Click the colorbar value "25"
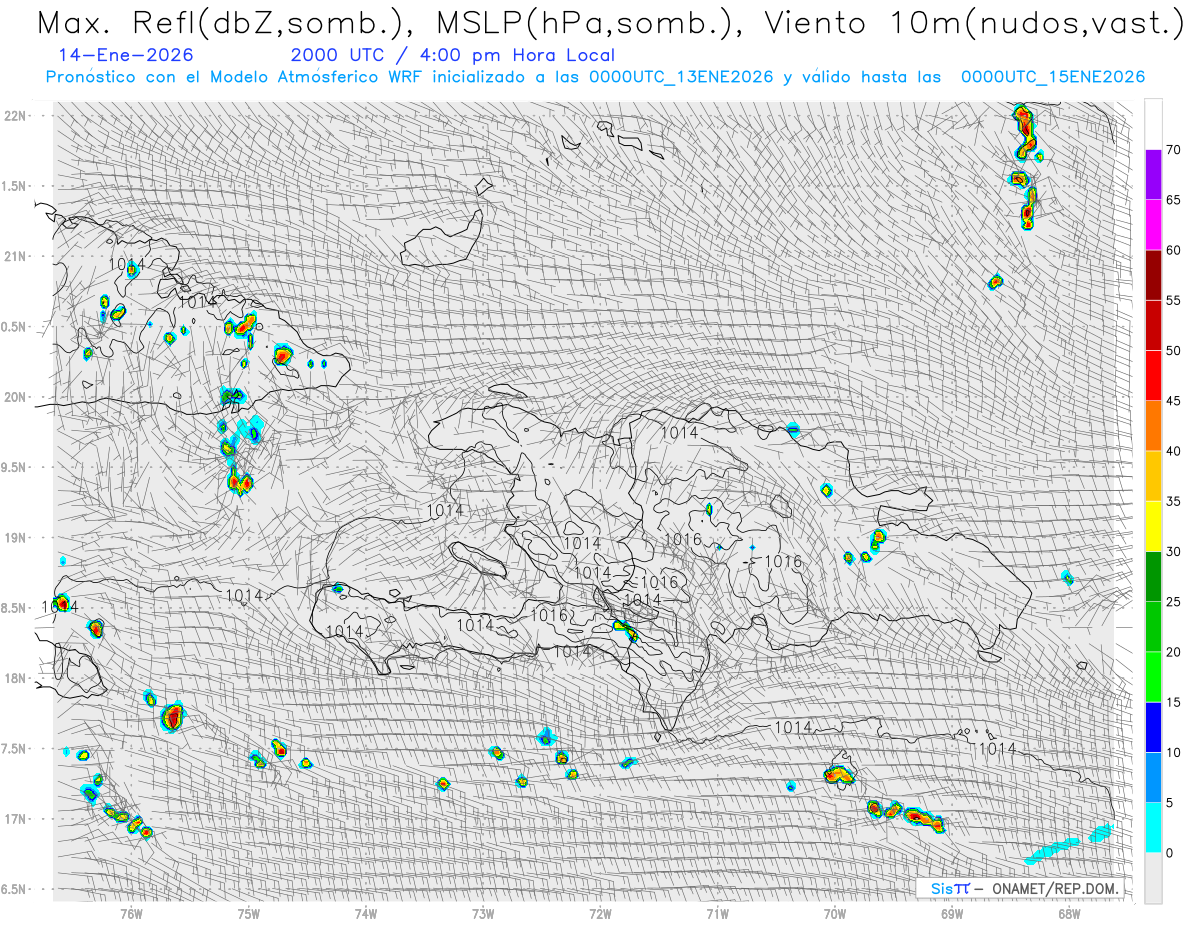The image size is (1200, 927). 1174,601
